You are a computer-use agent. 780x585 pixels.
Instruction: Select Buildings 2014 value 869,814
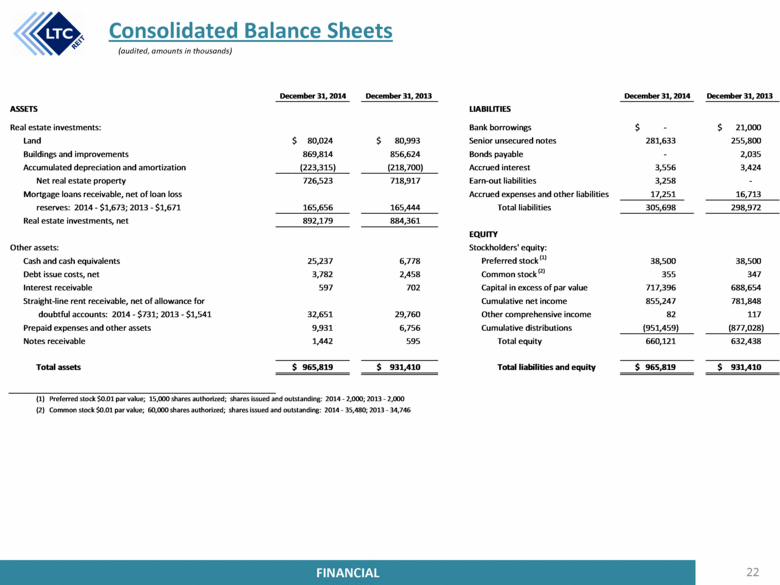[x=318, y=154]
